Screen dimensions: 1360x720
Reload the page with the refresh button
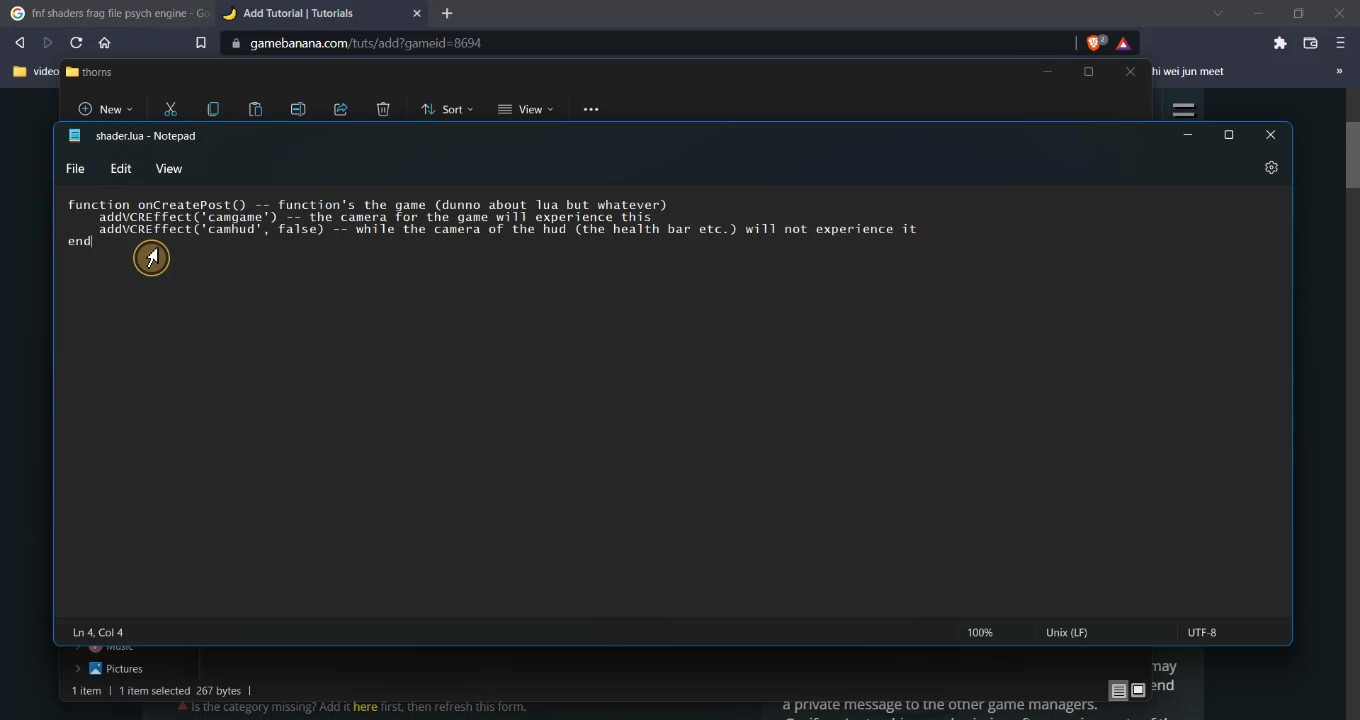pyautogui.click(x=75, y=42)
